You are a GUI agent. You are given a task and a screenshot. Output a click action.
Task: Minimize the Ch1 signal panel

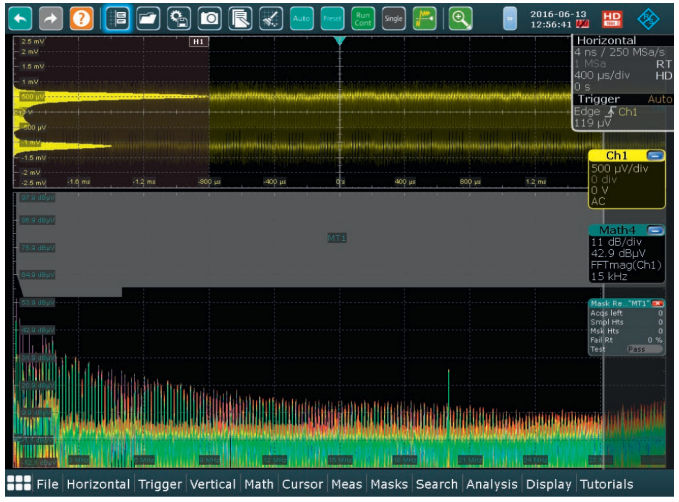pos(655,156)
